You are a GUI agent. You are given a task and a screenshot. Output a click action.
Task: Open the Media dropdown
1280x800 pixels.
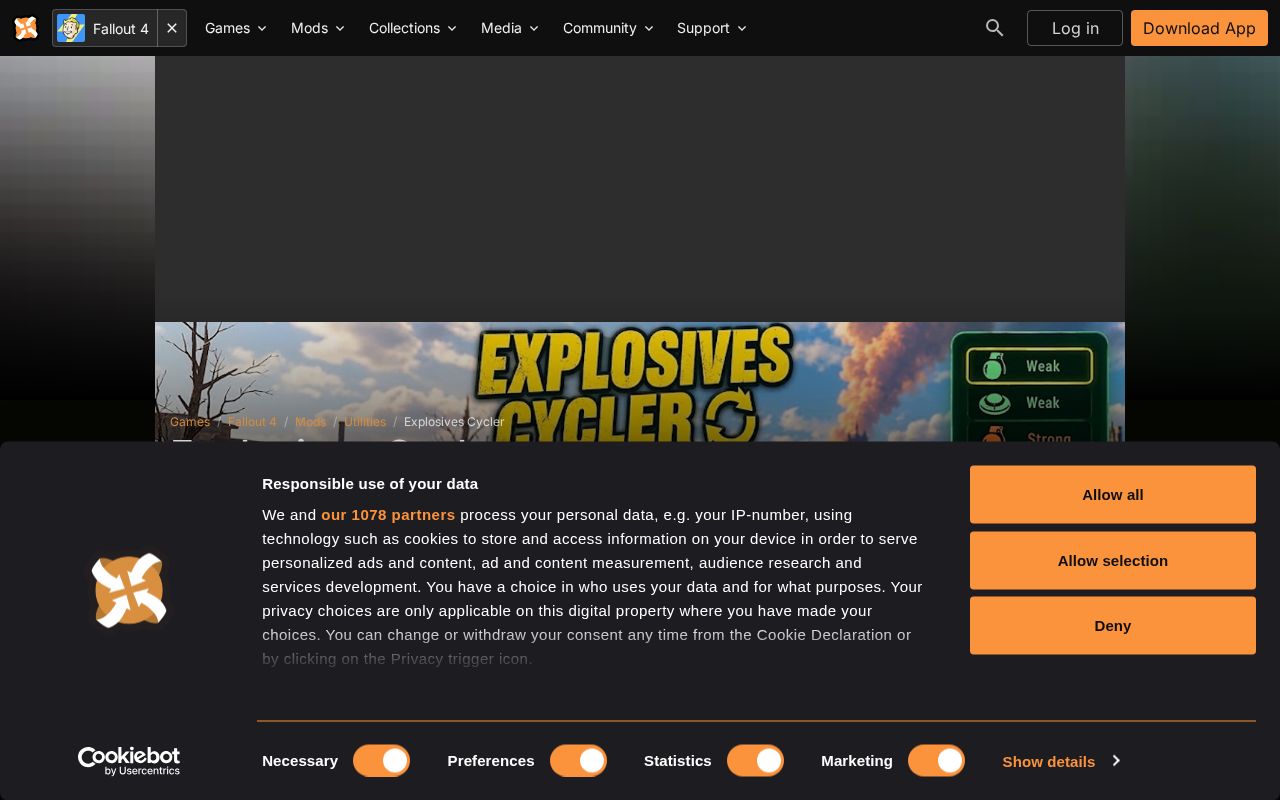click(x=510, y=28)
